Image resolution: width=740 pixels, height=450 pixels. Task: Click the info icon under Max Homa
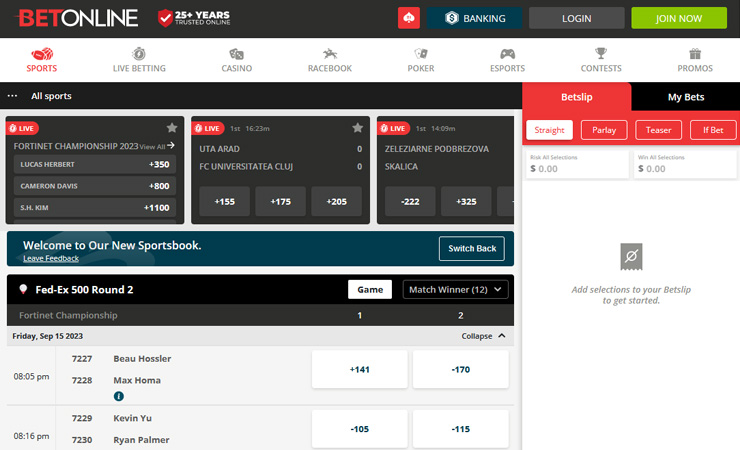pyautogui.click(x=119, y=396)
